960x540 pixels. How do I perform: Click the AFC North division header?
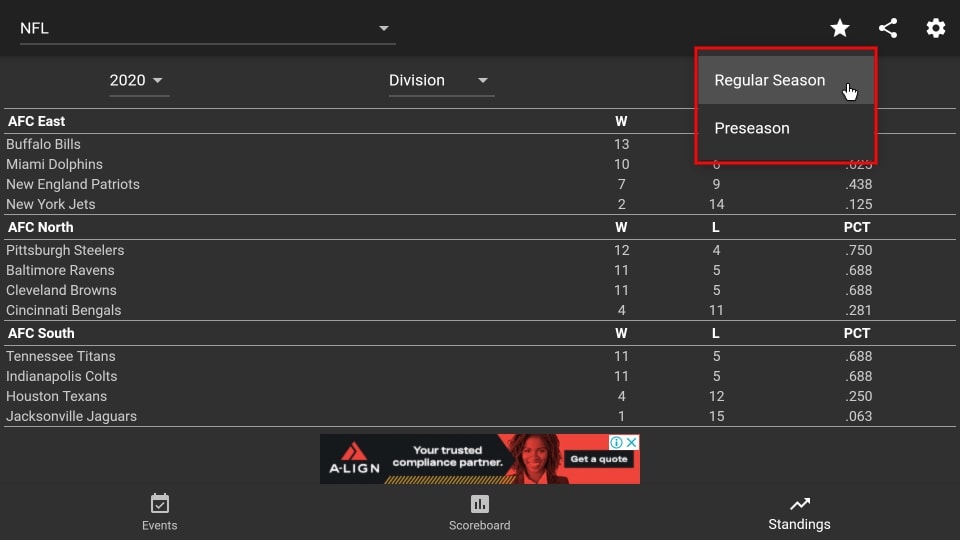click(41, 227)
